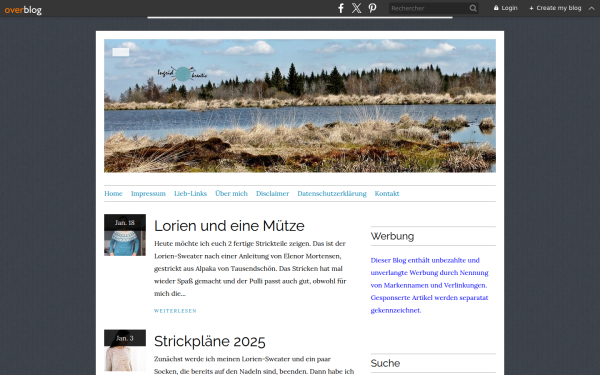Click the Strickpläne post excerpt text
The image size is (600, 375).
(254, 365)
